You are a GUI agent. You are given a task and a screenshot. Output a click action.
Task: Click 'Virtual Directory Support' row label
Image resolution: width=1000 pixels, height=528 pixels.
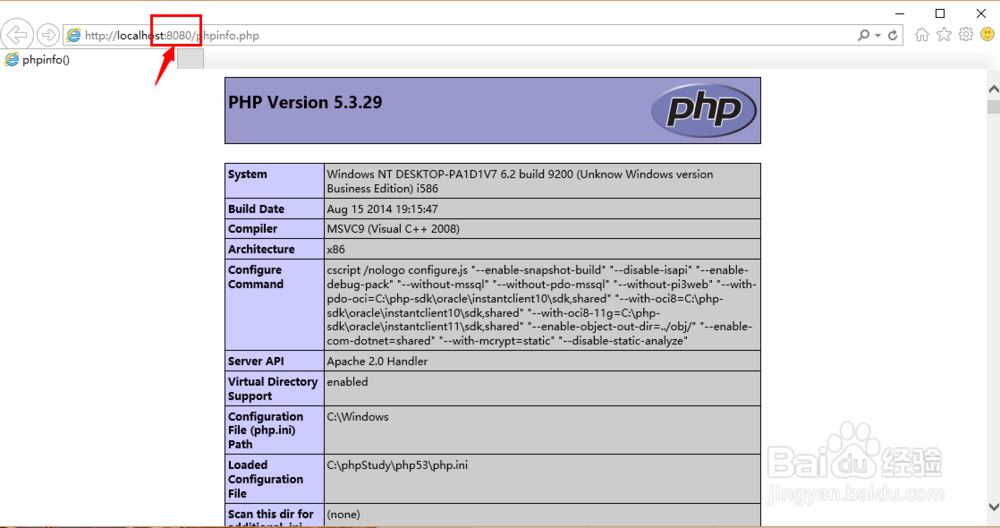click(273, 389)
